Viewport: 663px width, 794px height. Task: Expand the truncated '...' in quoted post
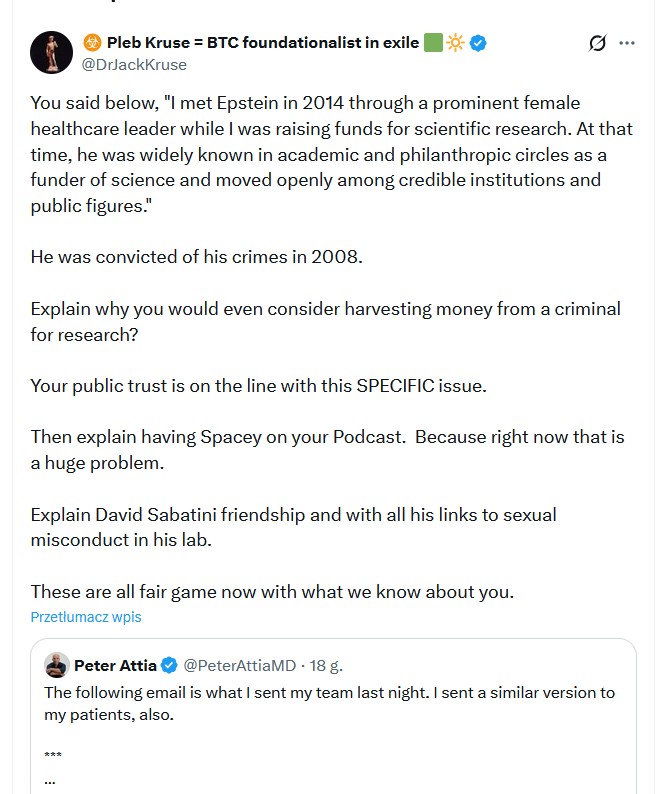tap(51, 778)
